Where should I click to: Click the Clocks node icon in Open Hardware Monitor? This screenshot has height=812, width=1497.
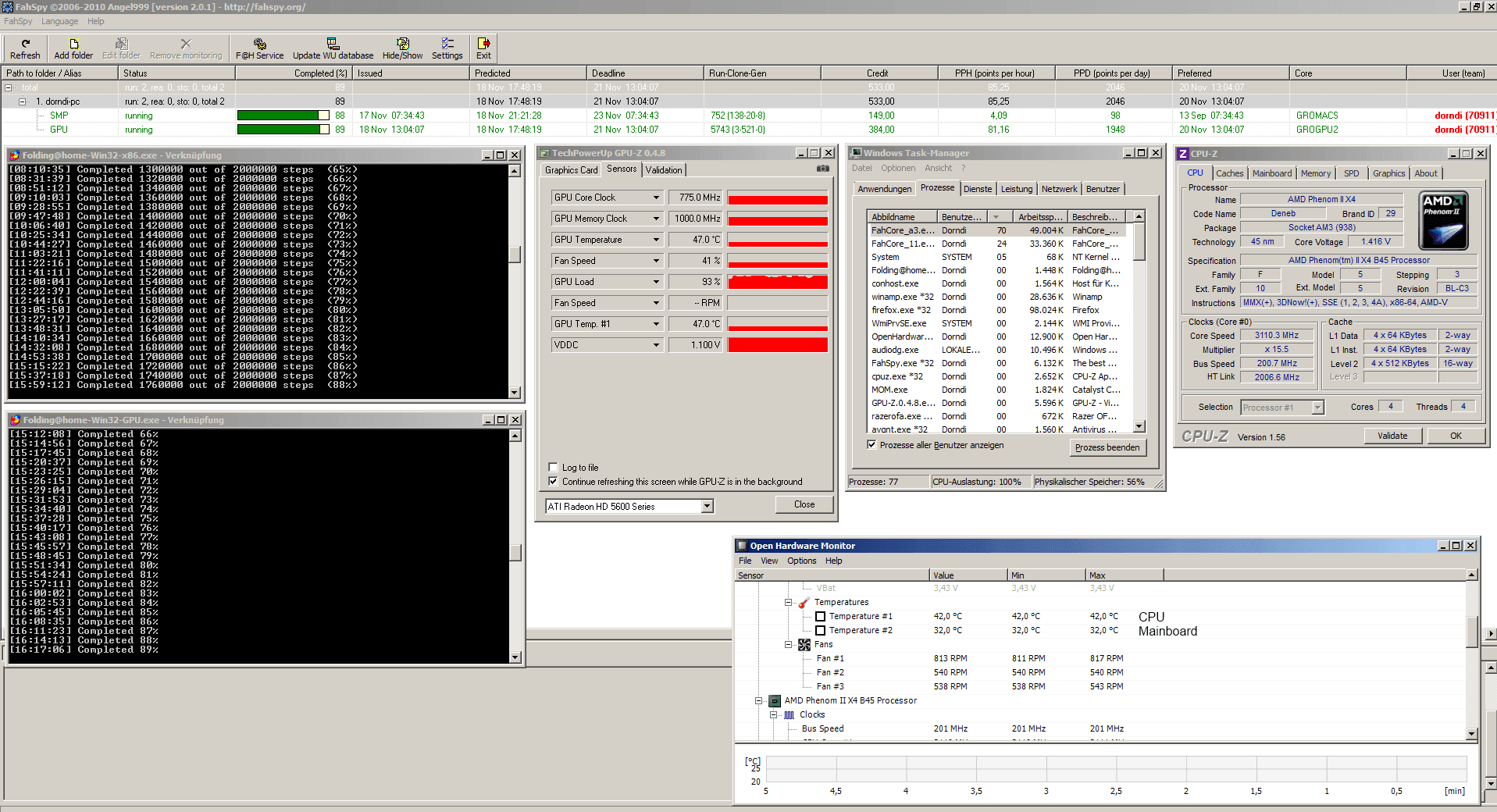click(x=789, y=715)
